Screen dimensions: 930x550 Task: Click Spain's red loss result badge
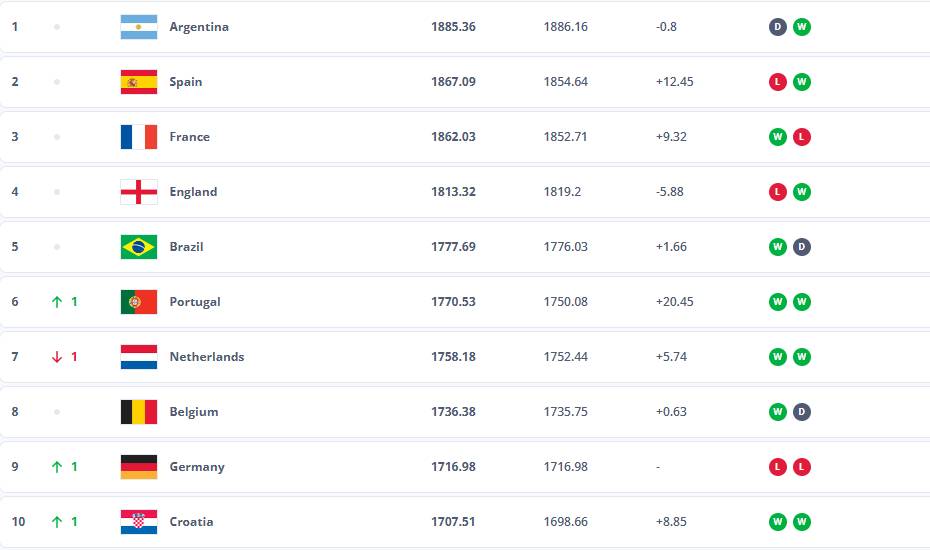777,82
